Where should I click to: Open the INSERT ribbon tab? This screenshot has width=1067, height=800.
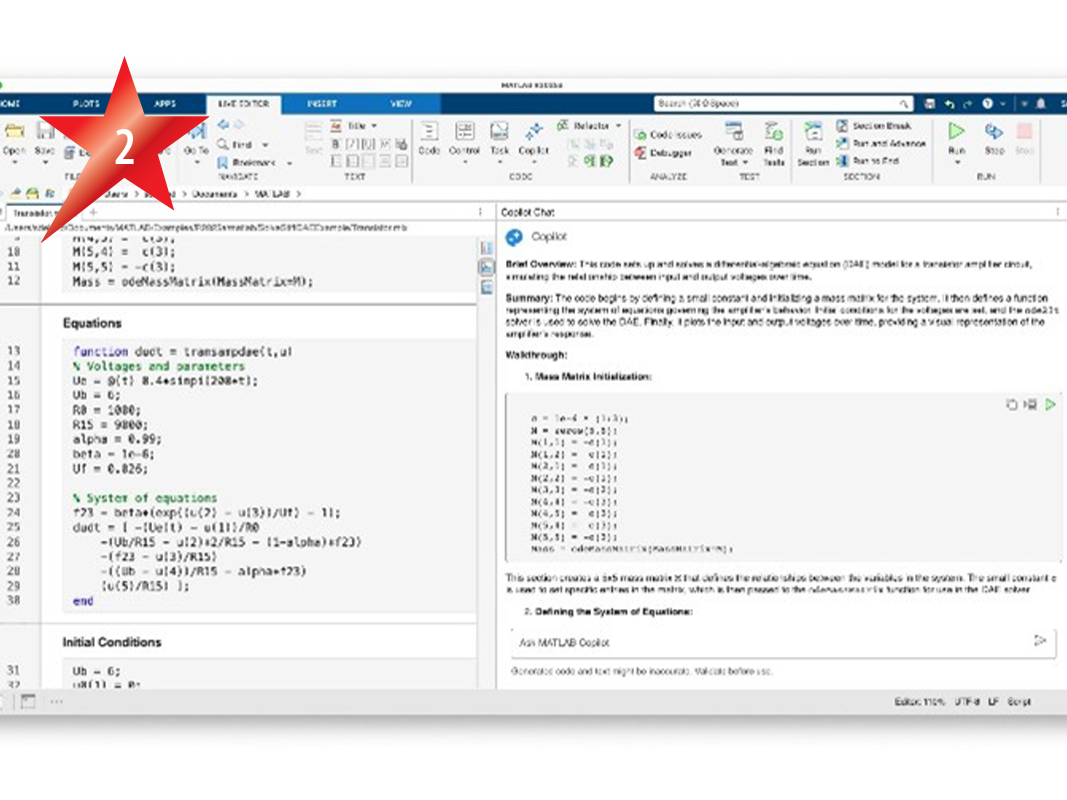322,103
